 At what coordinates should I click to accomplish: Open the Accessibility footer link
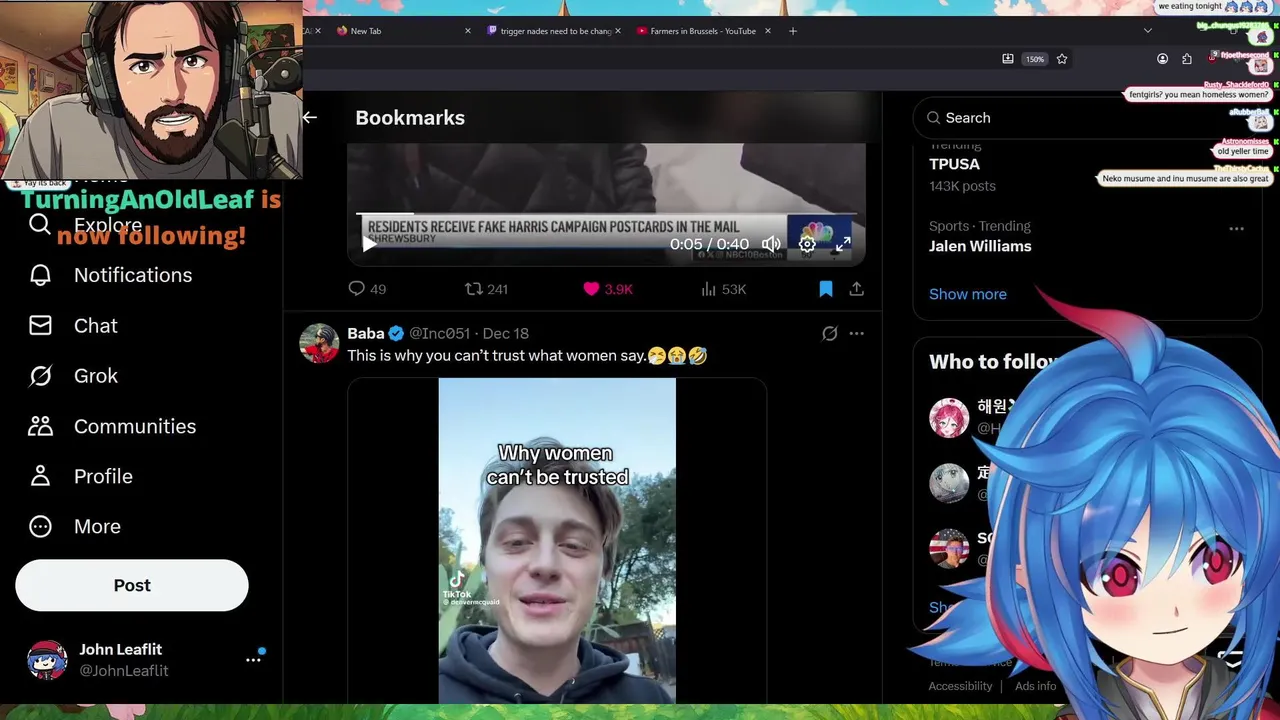[x=960, y=686]
